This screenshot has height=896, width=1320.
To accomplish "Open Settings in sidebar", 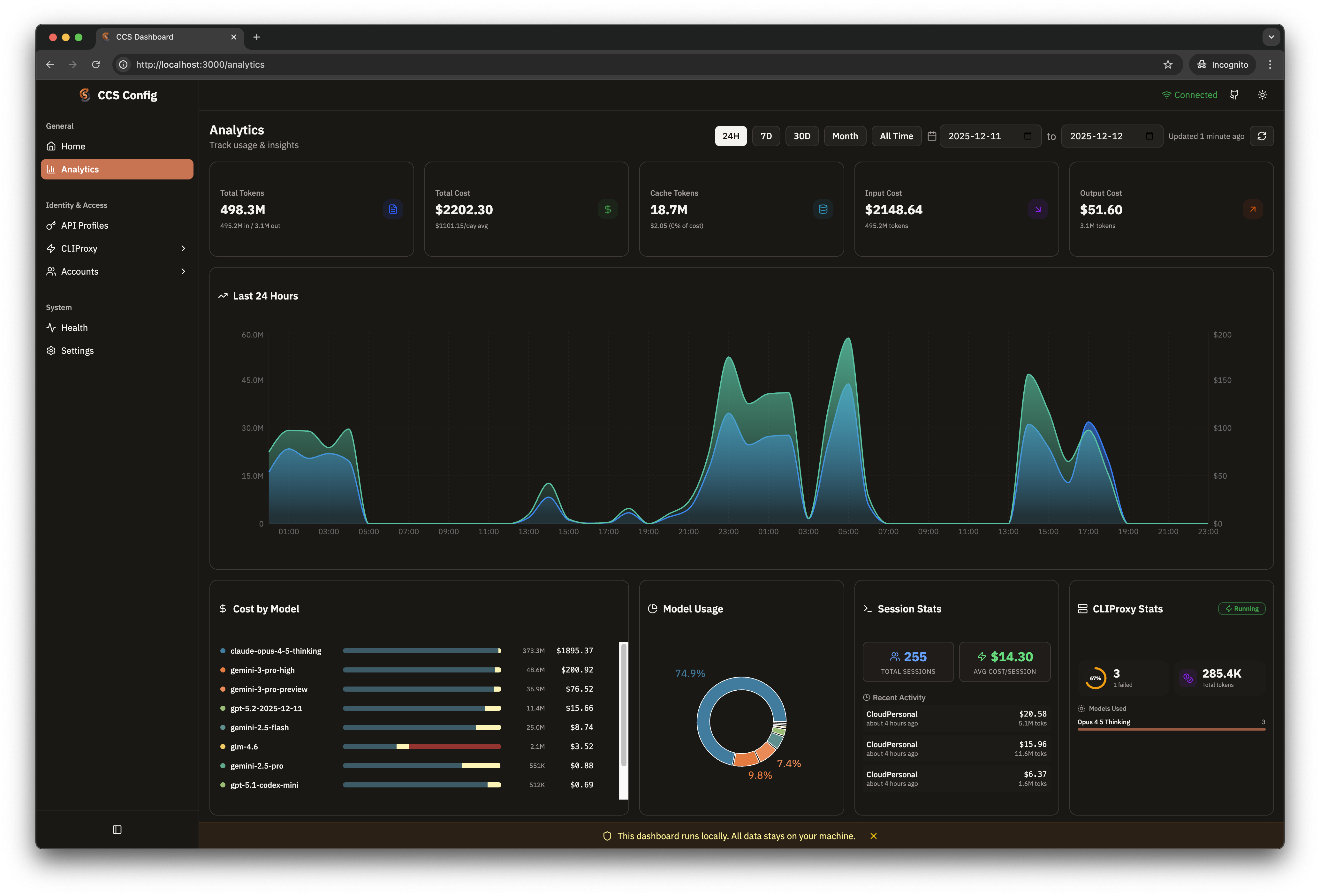I will coord(117,351).
